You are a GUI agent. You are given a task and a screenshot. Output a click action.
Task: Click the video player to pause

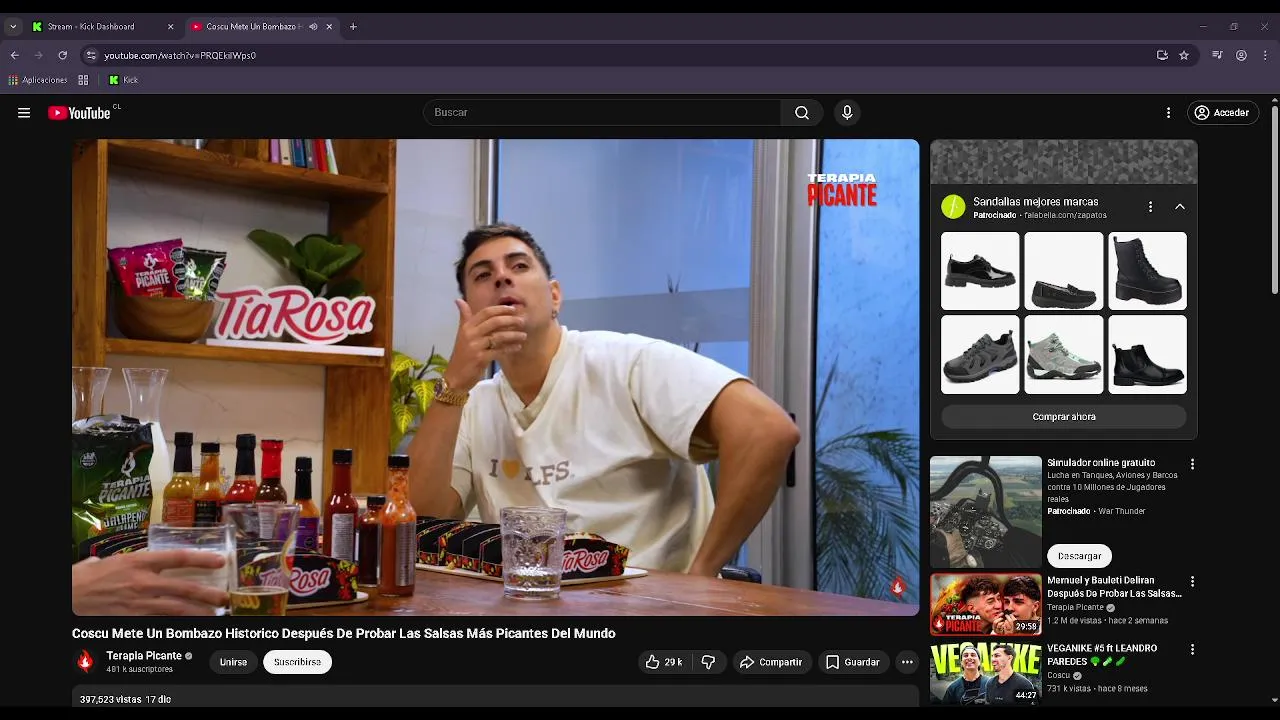click(x=495, y=377)
